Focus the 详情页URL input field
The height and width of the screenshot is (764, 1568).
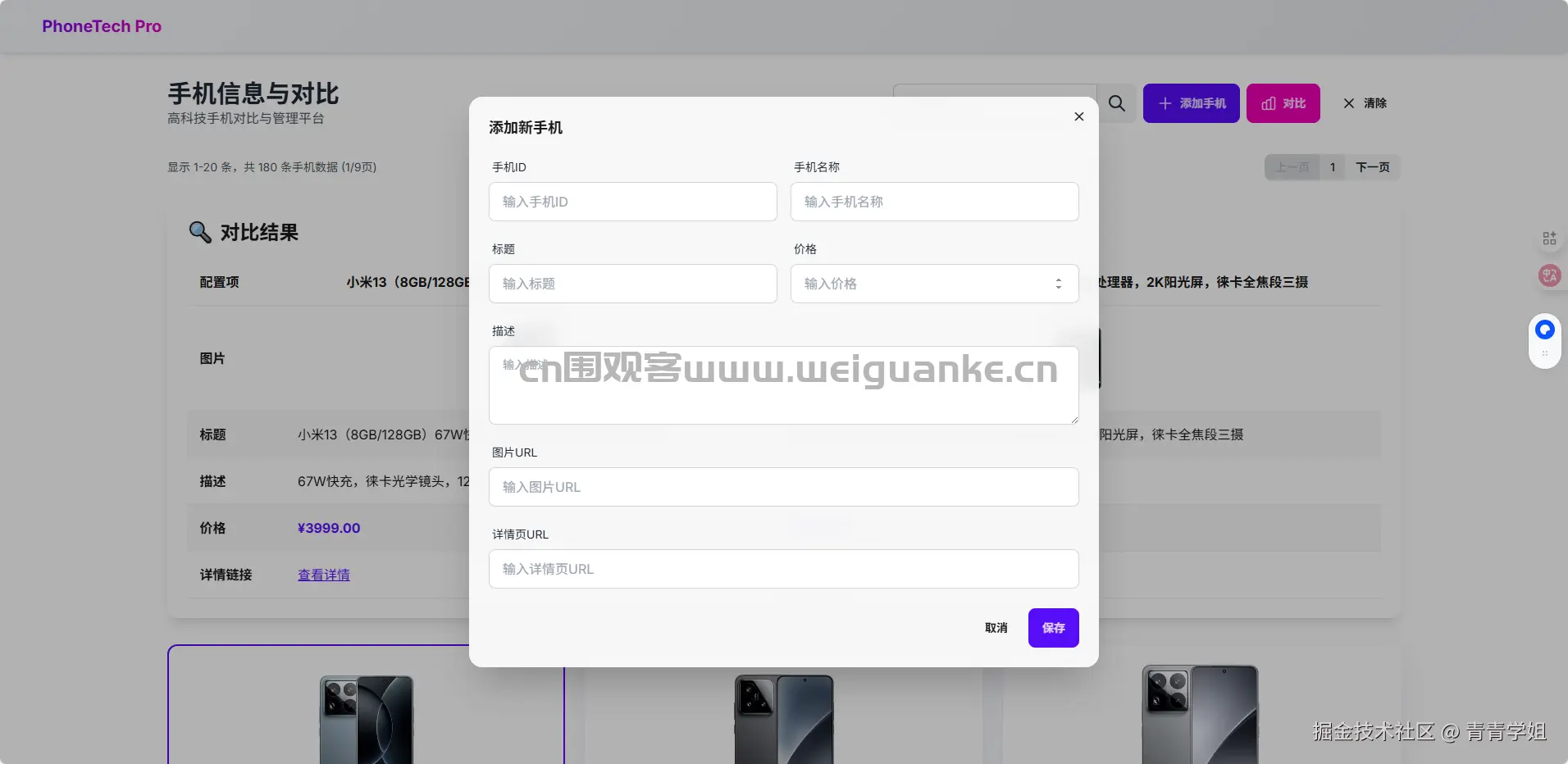(784, 569)
